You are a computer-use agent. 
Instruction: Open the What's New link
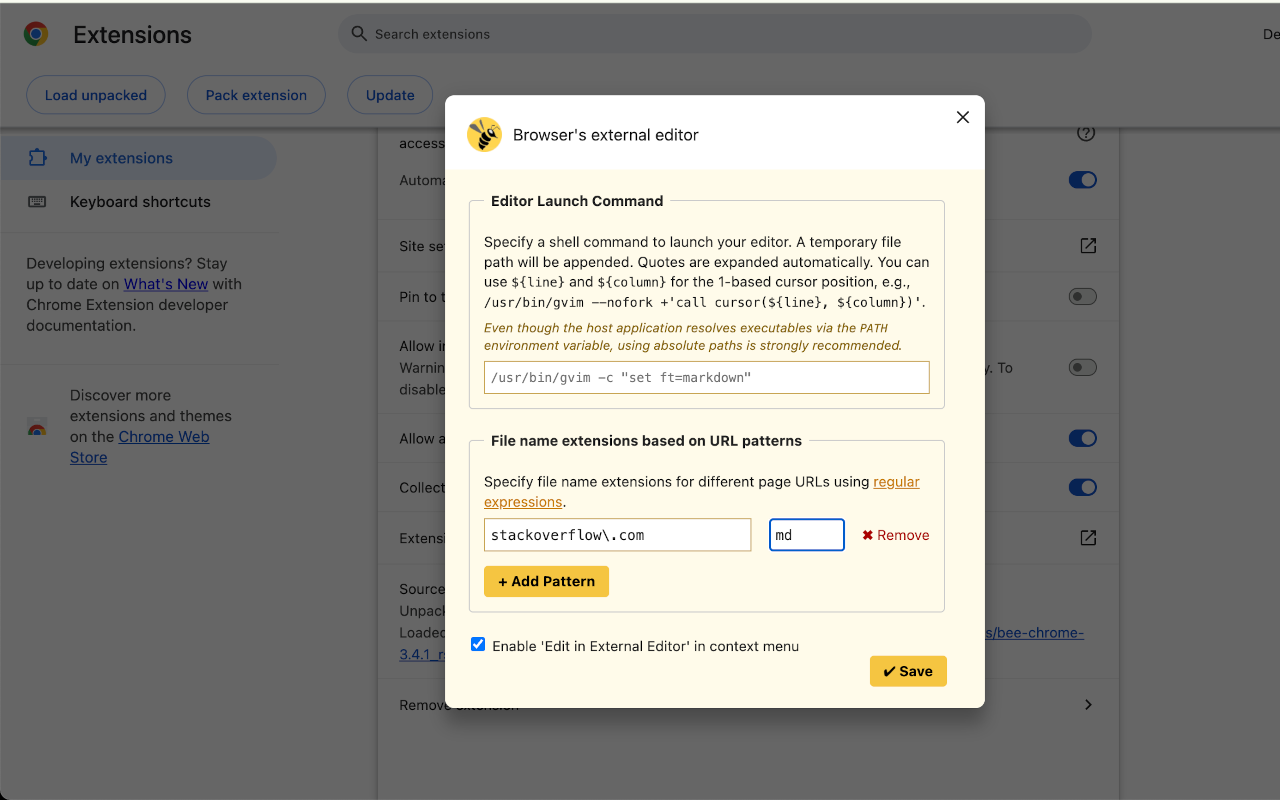coord(166,284)
